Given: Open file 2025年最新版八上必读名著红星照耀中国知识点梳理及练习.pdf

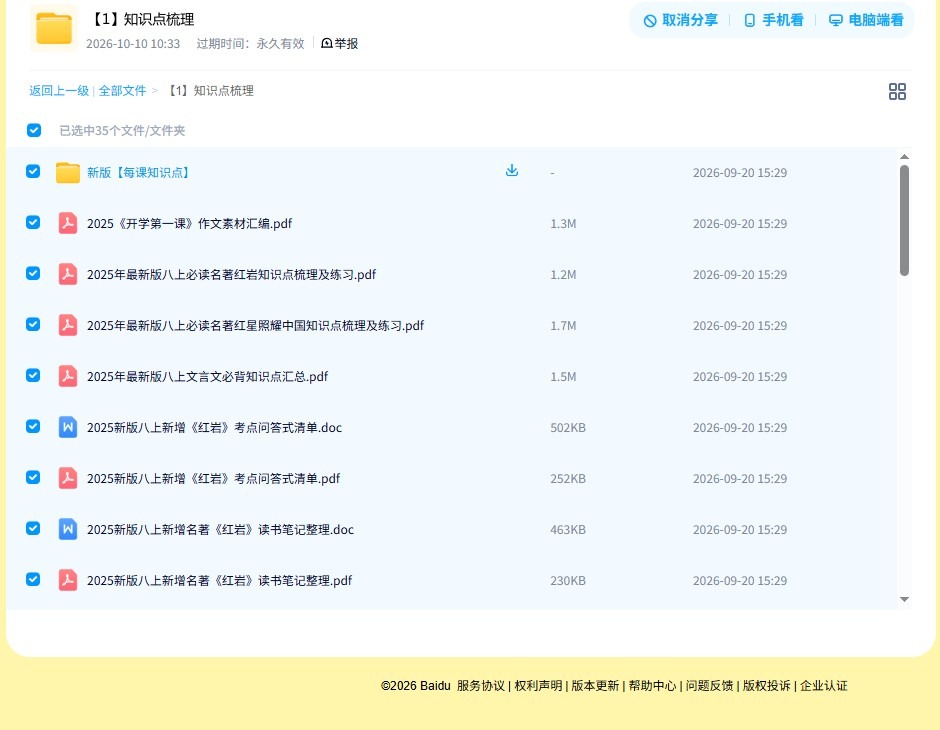Looking at the screenshot, I should 255,325.
